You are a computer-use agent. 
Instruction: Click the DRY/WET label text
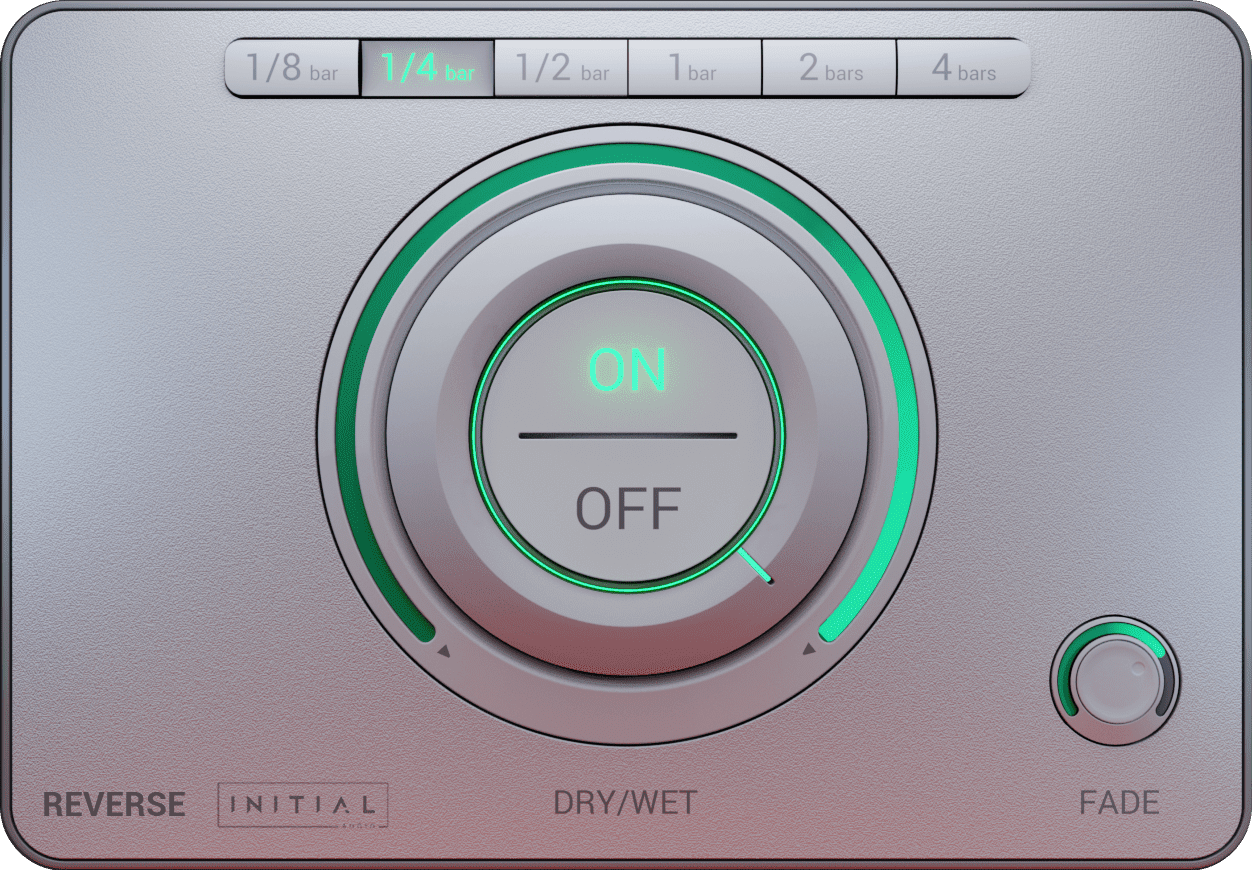[x=625, y=803]
